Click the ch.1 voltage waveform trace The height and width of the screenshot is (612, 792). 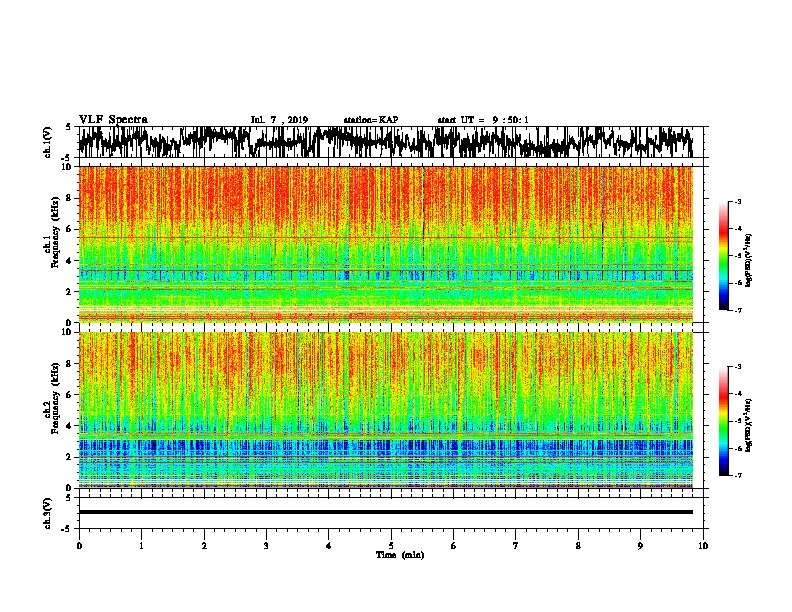(385, 142)
